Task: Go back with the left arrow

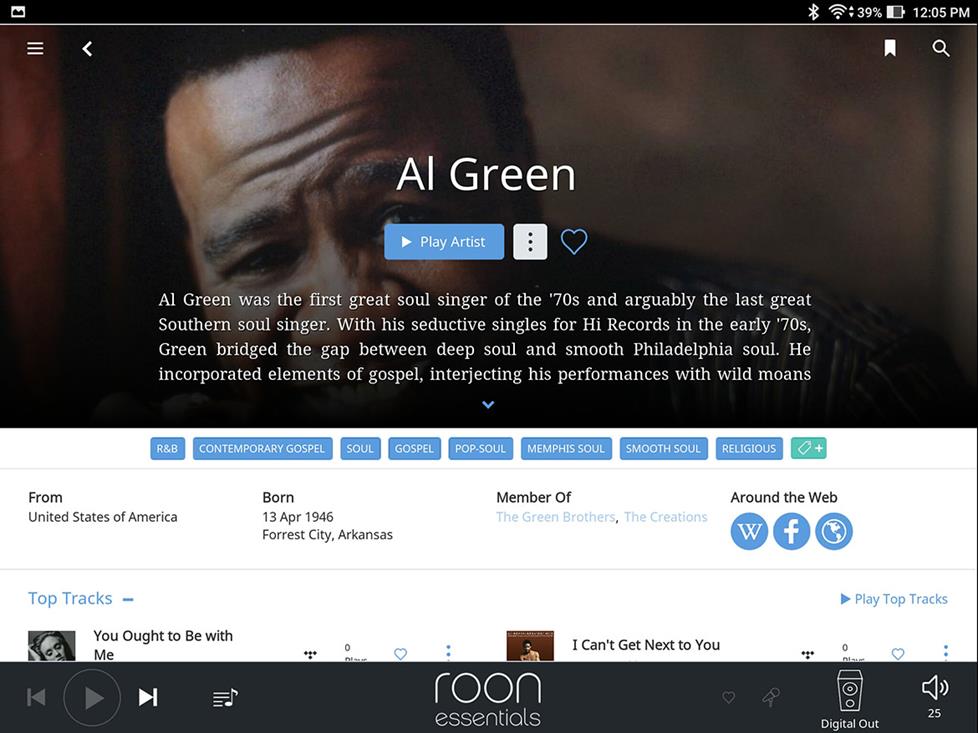Action: (87, 49)
